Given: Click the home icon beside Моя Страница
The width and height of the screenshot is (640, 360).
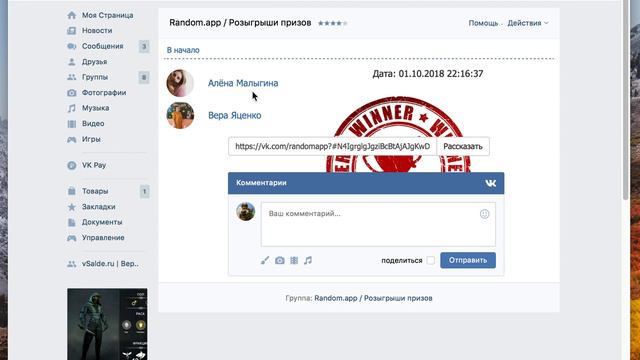Looking at the screenshot, I should click(71, 16).
